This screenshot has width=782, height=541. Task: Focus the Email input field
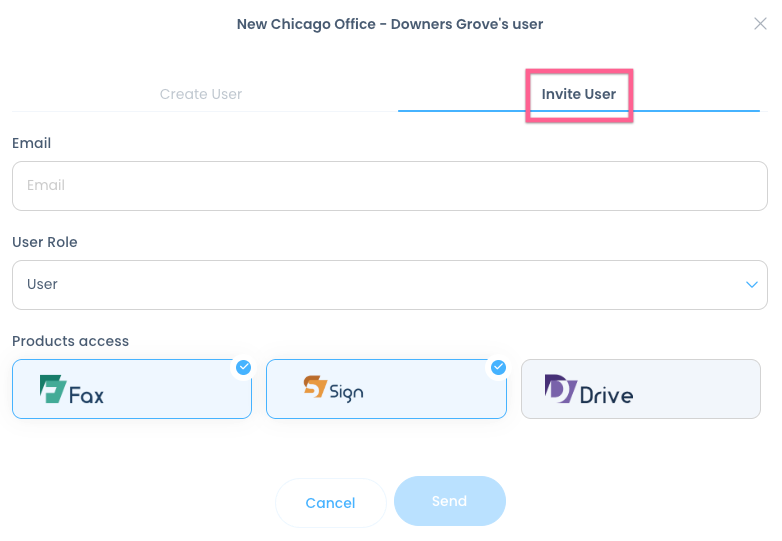click(x=389, y=186)
